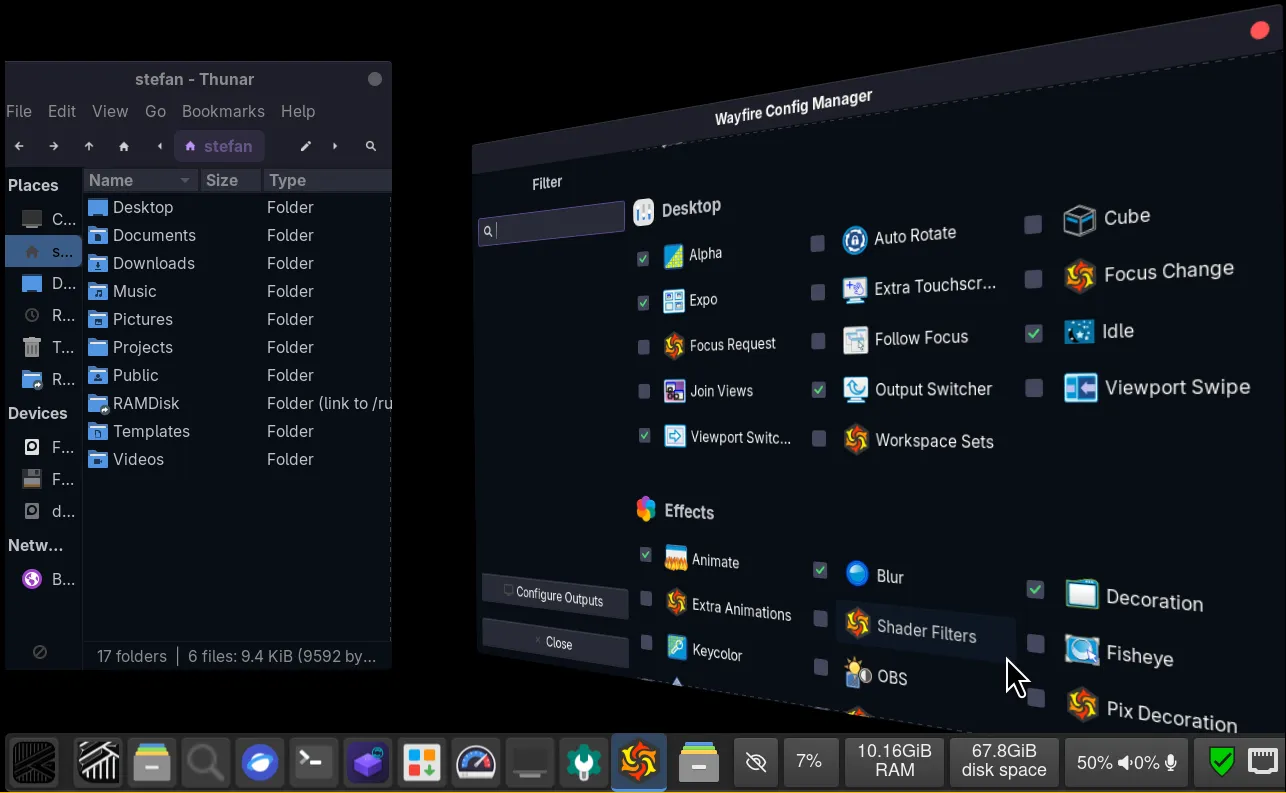Image resolution: width=1286 pixels, height=793 pixels.
Task: Focus the Filter search field in Wayfire Config
Action: tap(551, 224)
